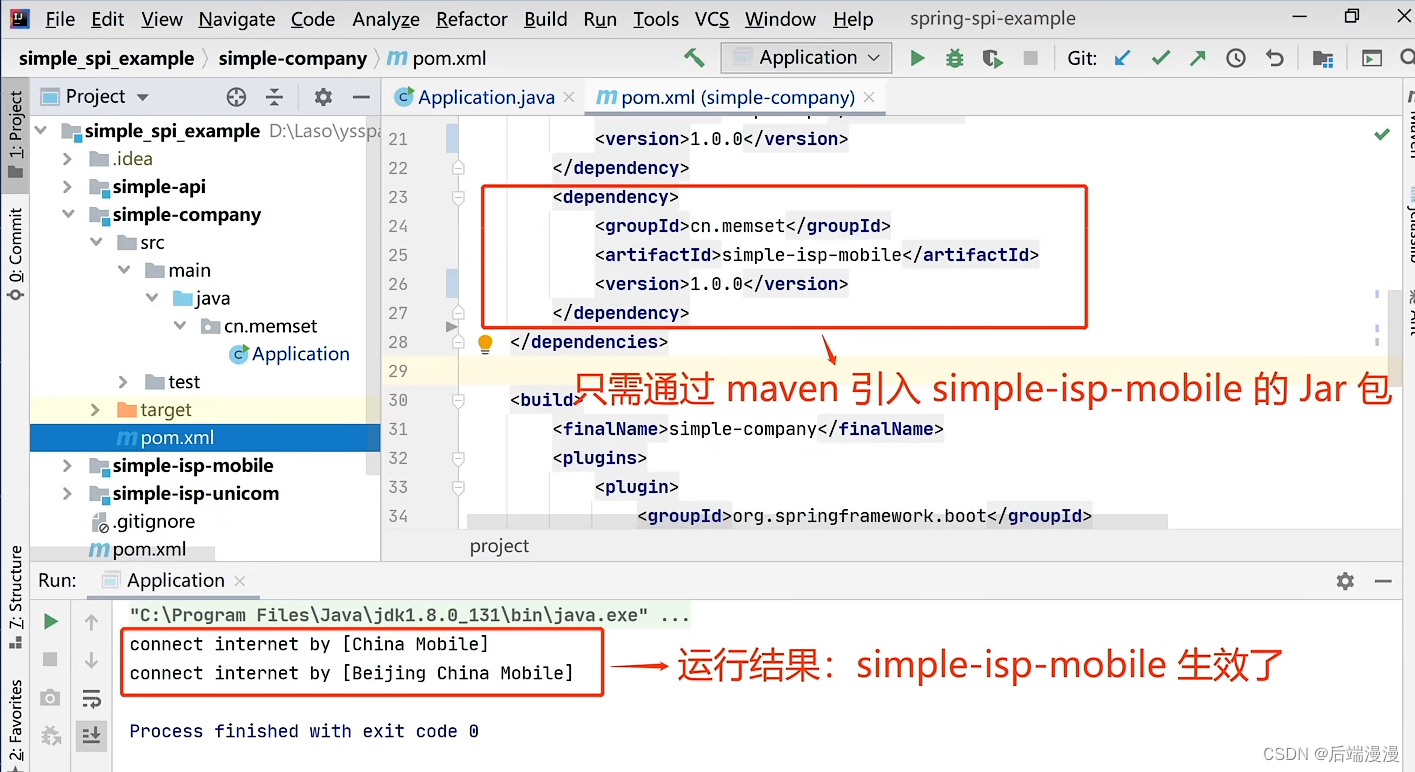Click fold marker at line 30 build tag
The image size is (1415, 772).
(458, 400)
